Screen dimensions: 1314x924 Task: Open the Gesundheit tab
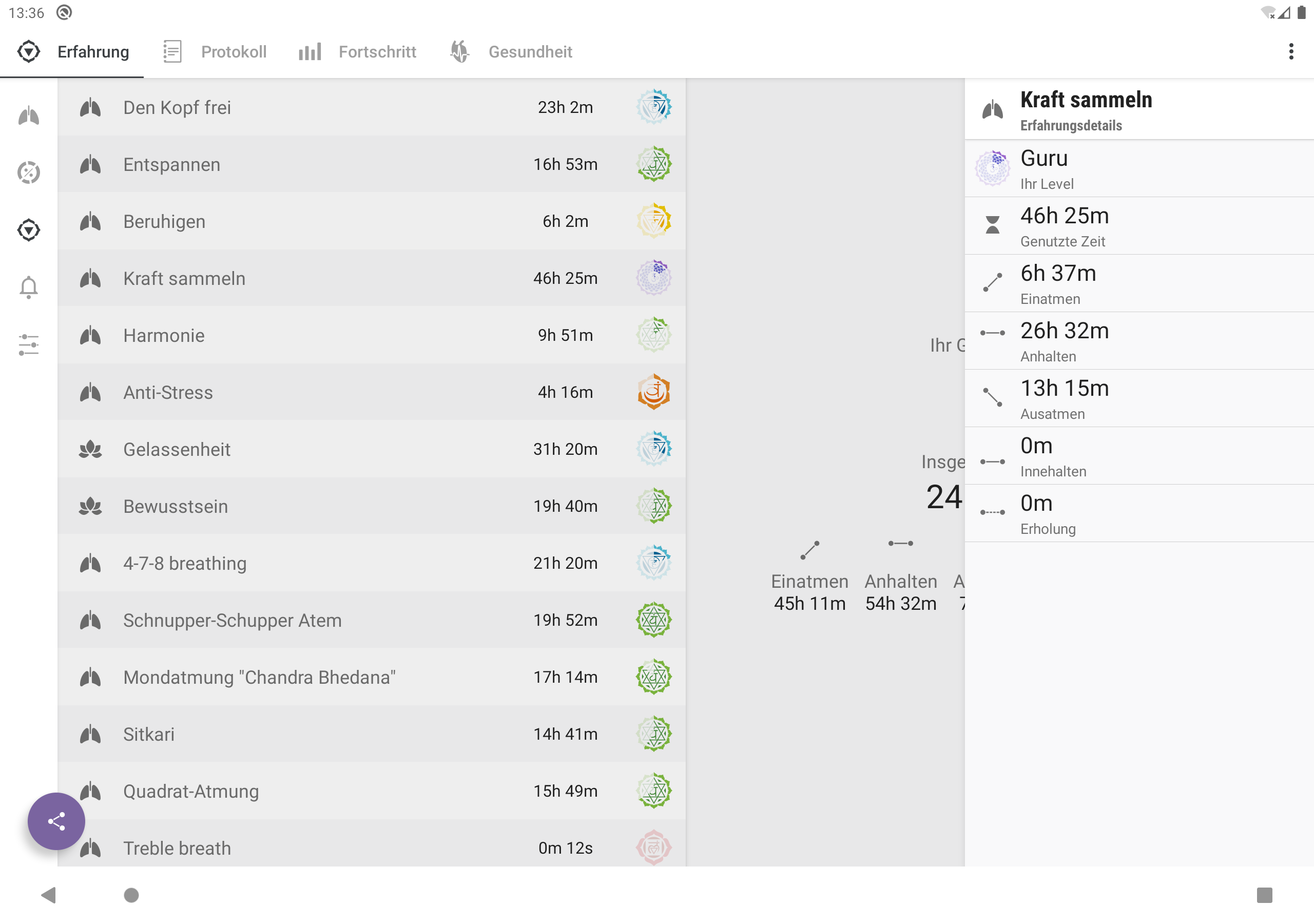tap(511, 51)
